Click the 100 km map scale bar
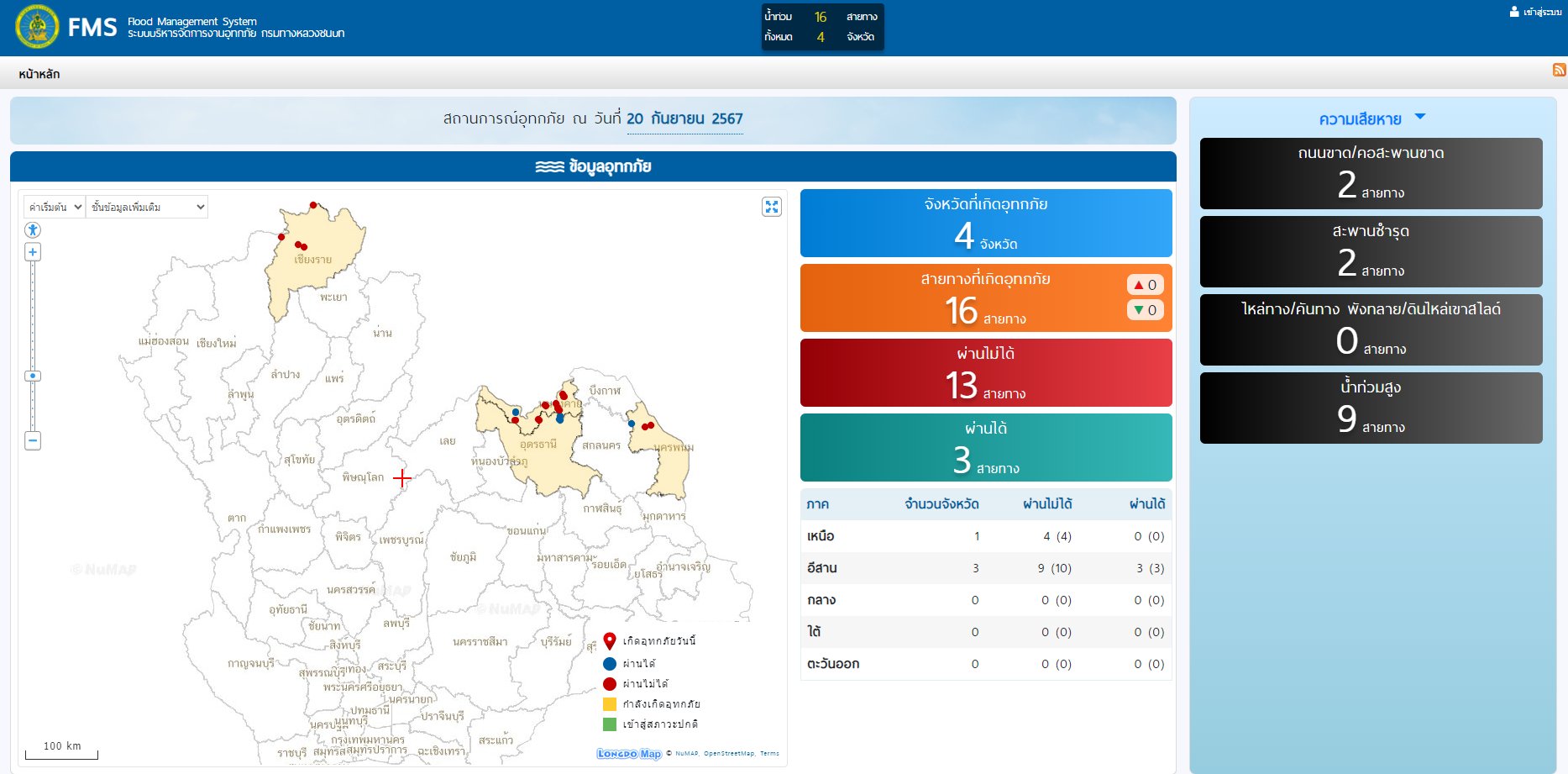This screenshot has height=774, width=1568. click(61, 750)
